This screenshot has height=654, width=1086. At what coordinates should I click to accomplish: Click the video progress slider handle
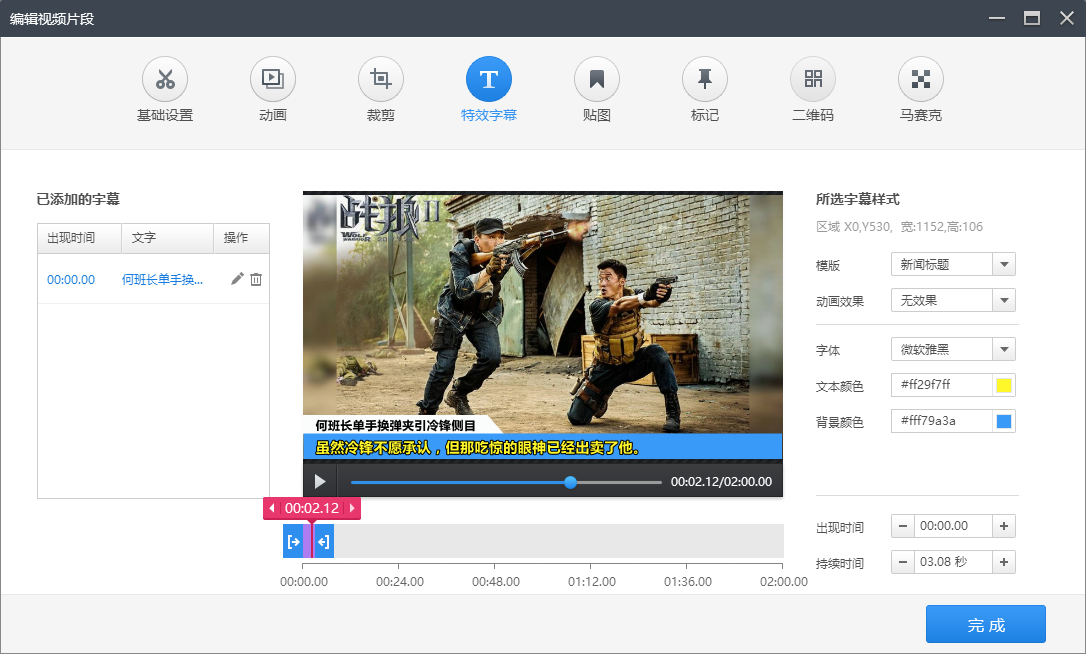570,482
